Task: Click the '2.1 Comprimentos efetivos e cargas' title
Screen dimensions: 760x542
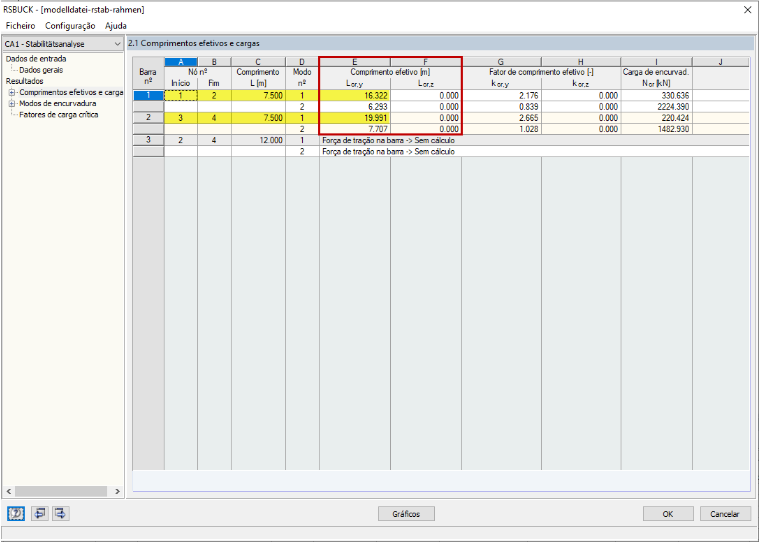Action: 194,43
